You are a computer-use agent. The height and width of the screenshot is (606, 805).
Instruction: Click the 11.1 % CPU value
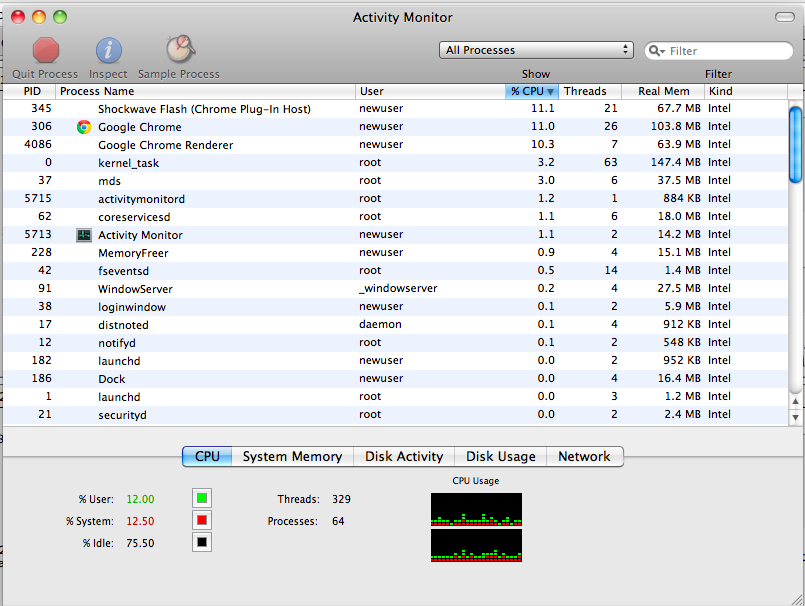pyautogui.click(x=543, y=108)
